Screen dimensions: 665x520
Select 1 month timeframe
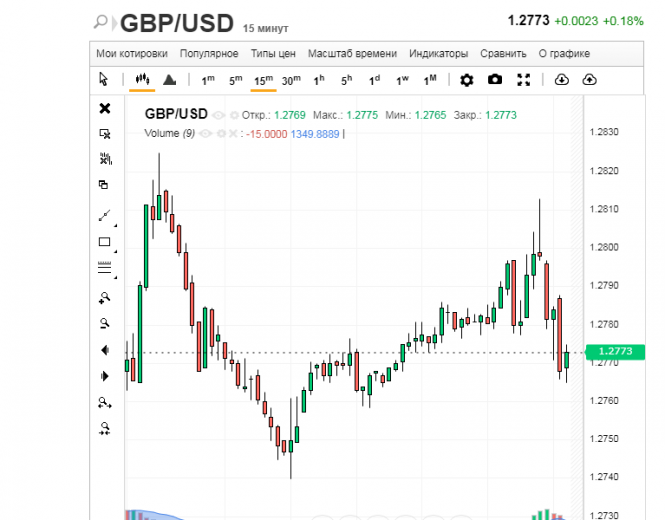coord(430,80)
